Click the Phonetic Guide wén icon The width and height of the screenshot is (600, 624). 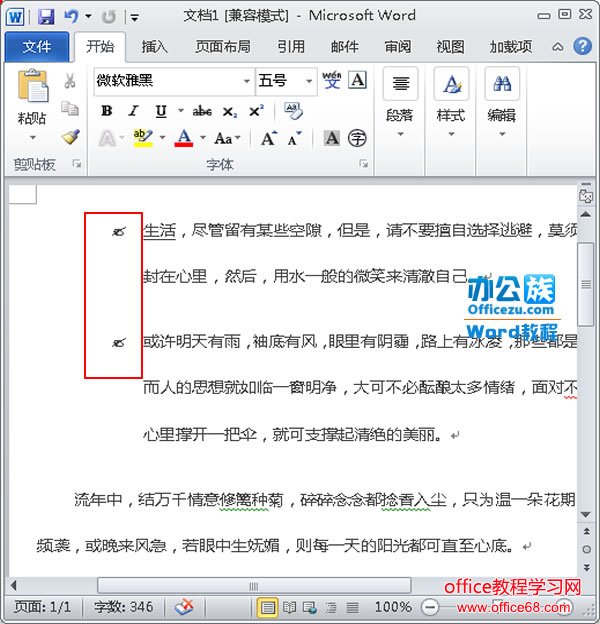[x=331, y=80]
